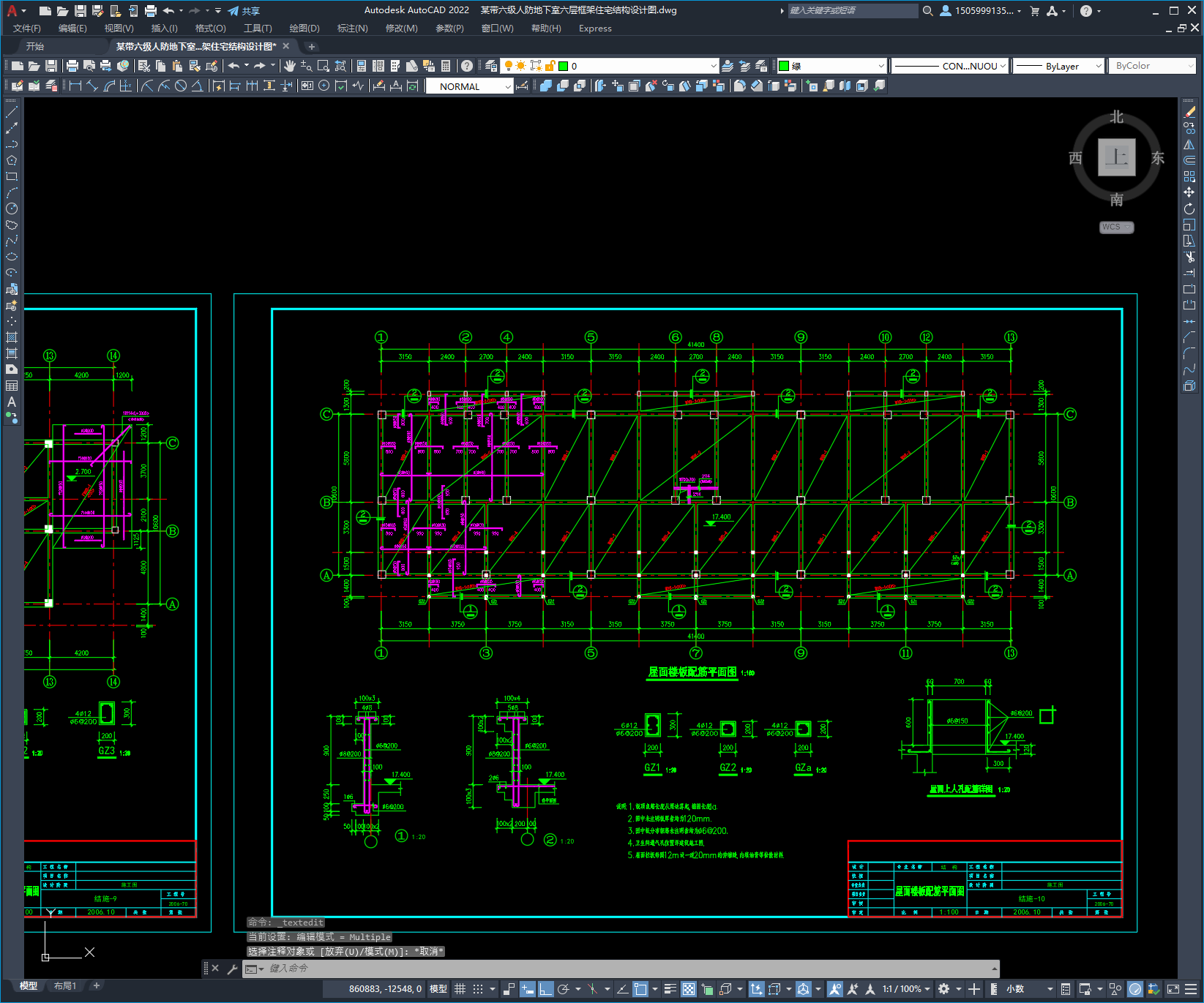Open the 格式(O) menu

click(x=210, y=29)
